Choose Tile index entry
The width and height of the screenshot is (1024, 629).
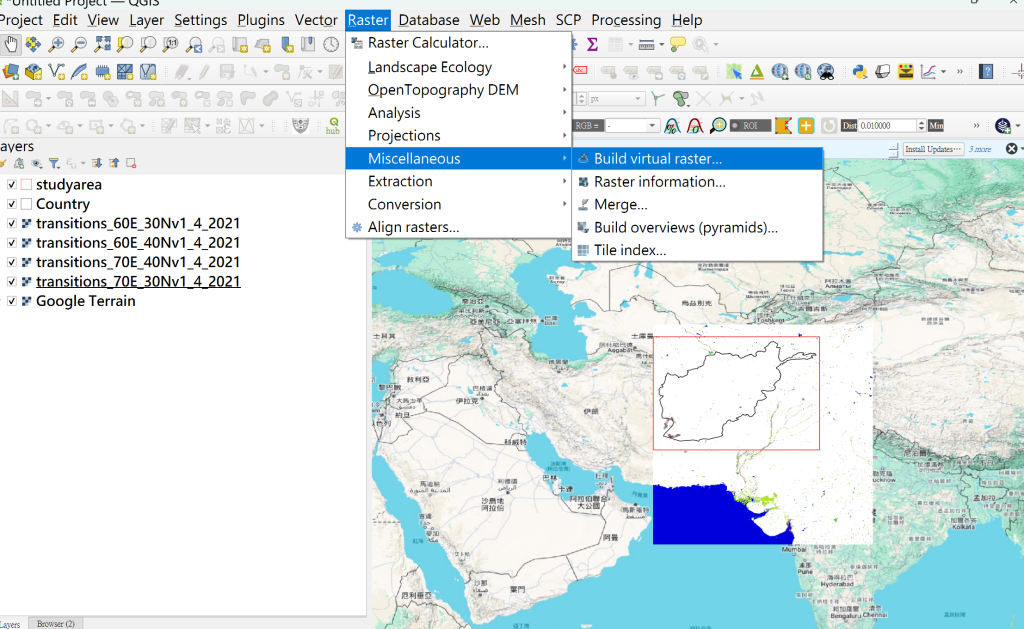[697, 250]
